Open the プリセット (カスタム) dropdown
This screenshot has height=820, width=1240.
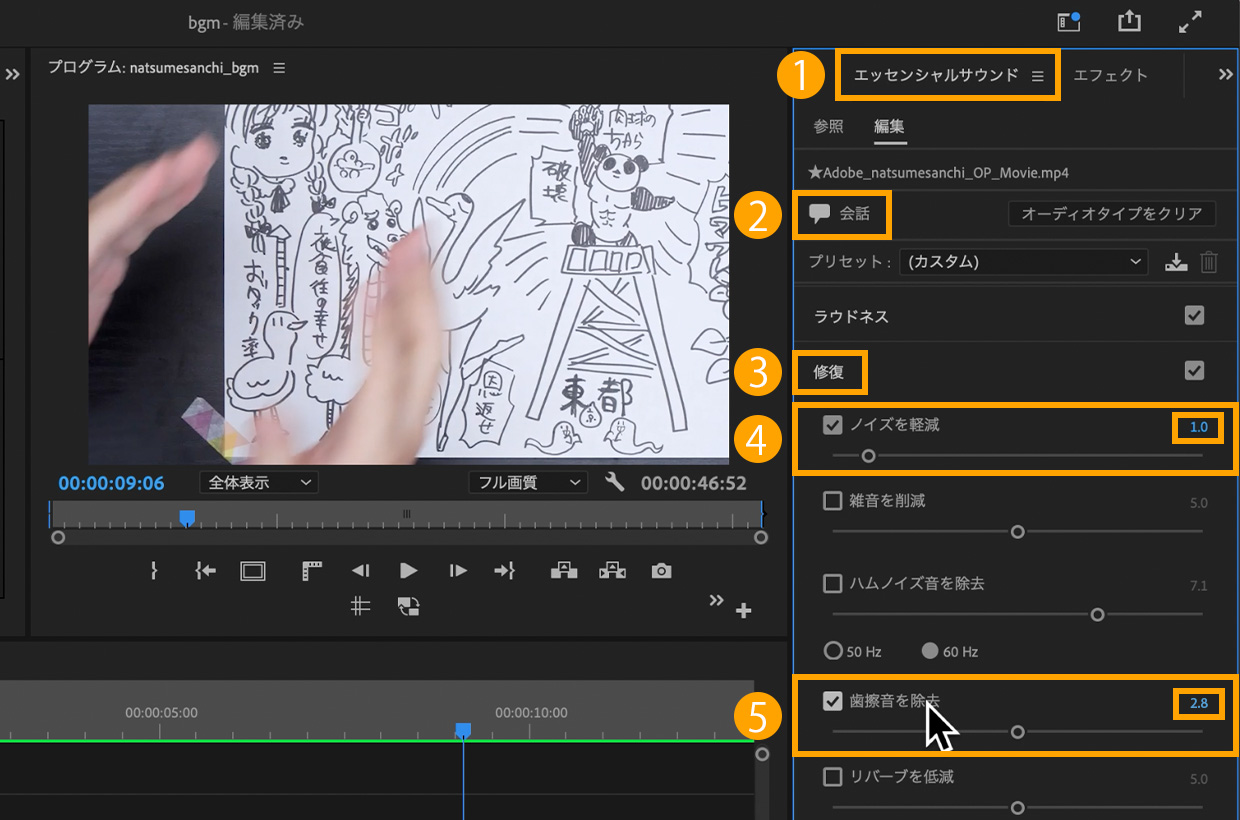point(1023,262)
